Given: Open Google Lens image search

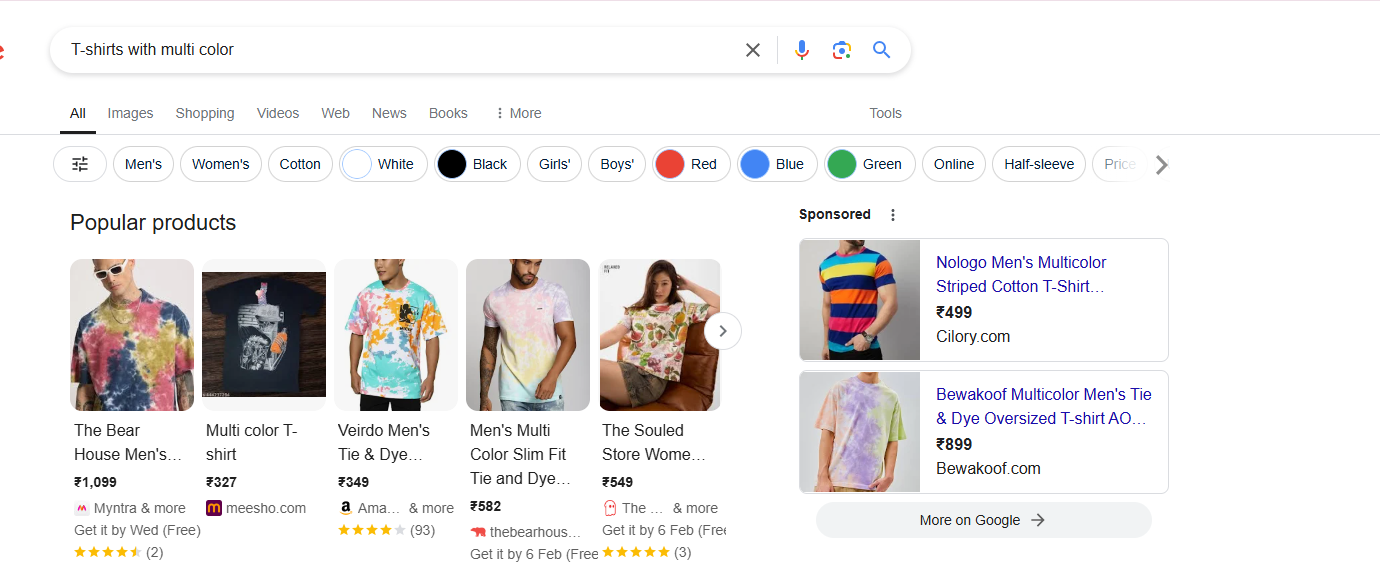Looking at the screenshot, I should click(x=841, y=49).
